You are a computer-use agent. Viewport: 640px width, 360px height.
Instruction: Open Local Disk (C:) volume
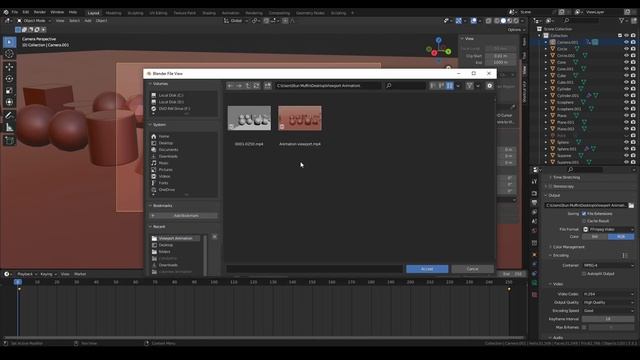(x=171, y=95)
